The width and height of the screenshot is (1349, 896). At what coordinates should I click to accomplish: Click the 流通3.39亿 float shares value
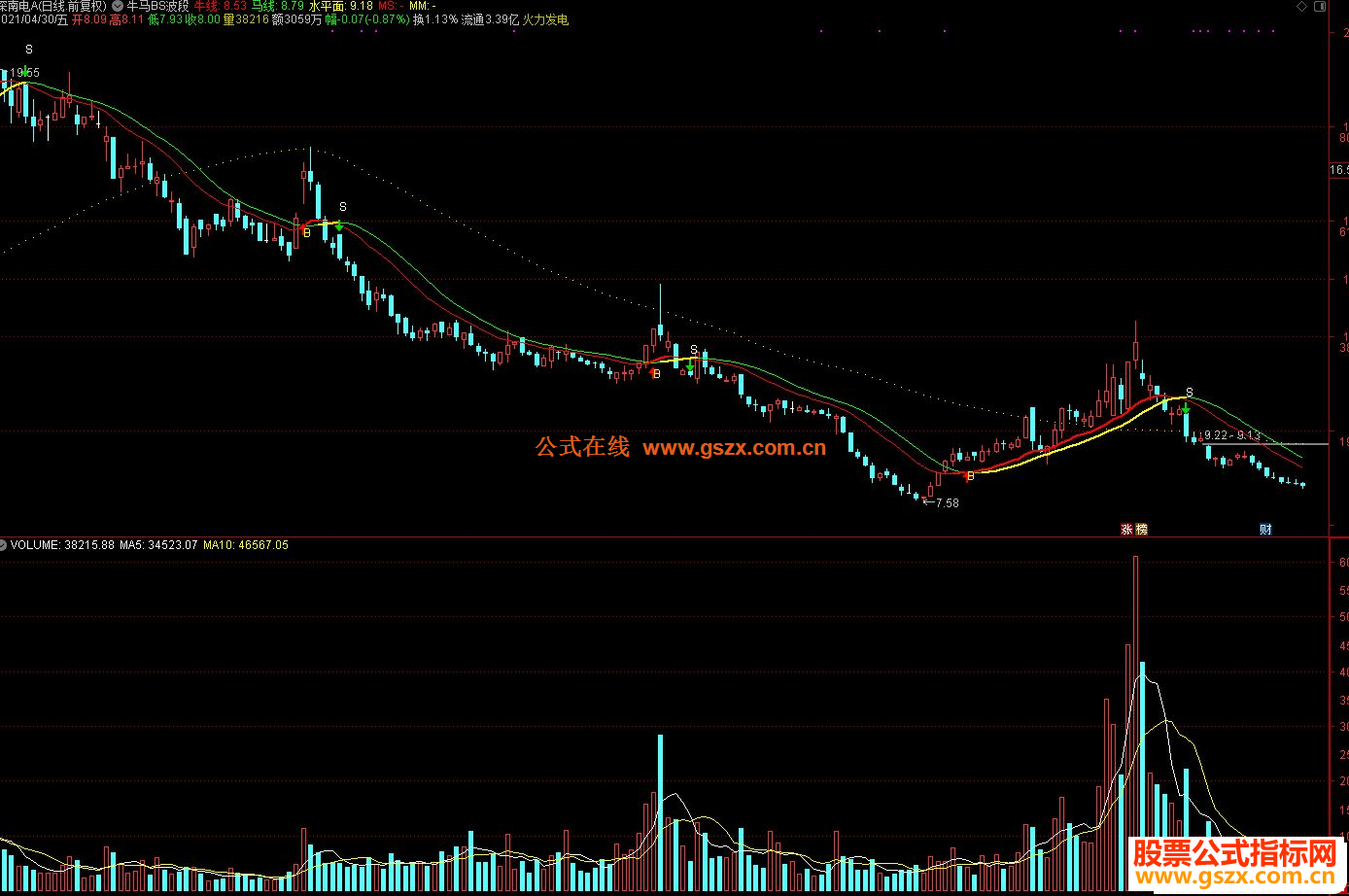(490, 19)
